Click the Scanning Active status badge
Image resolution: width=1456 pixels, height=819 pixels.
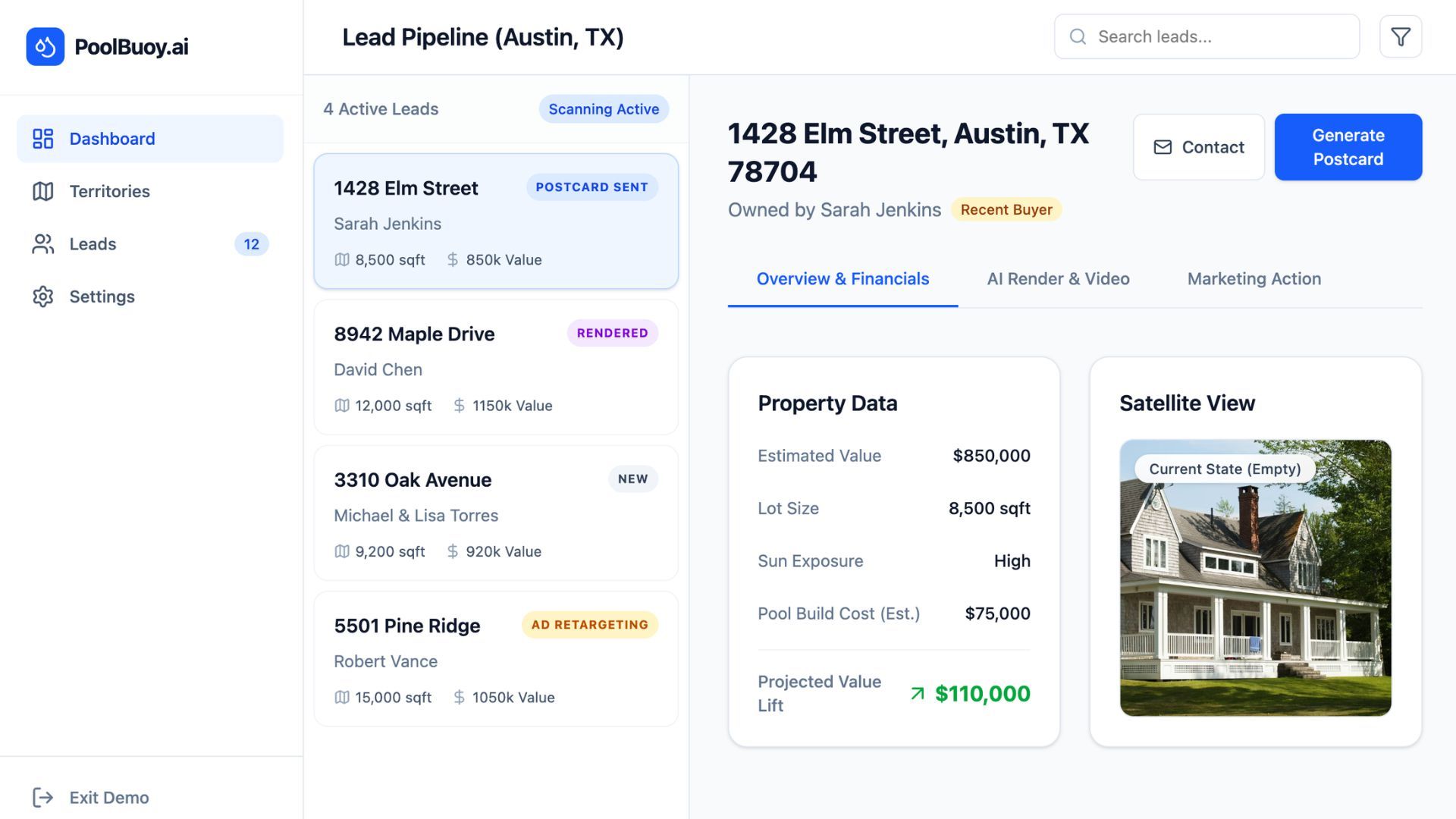(x=604, y=109)
